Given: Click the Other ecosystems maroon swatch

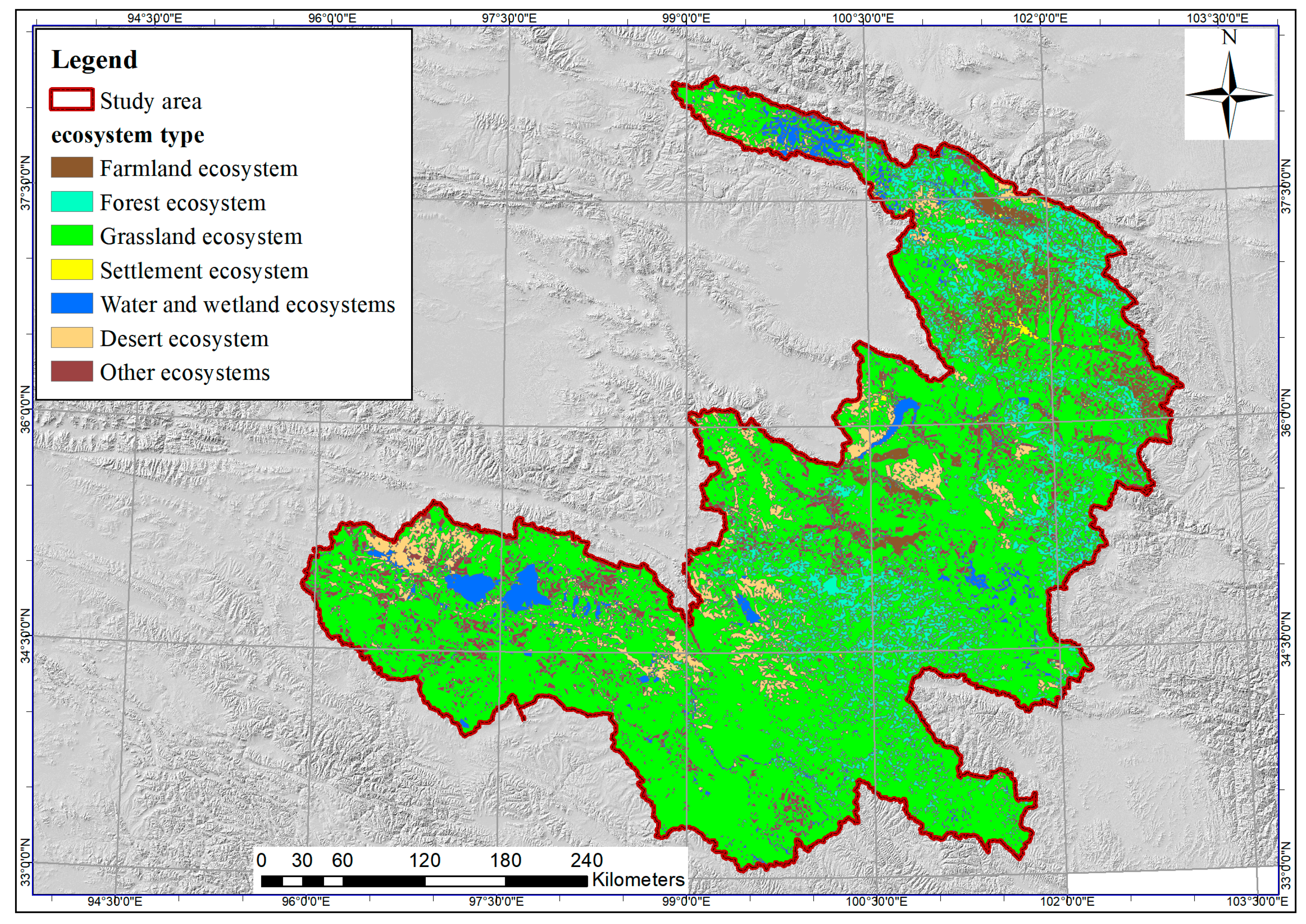Looking at the screenshot, I should [72, 371].
